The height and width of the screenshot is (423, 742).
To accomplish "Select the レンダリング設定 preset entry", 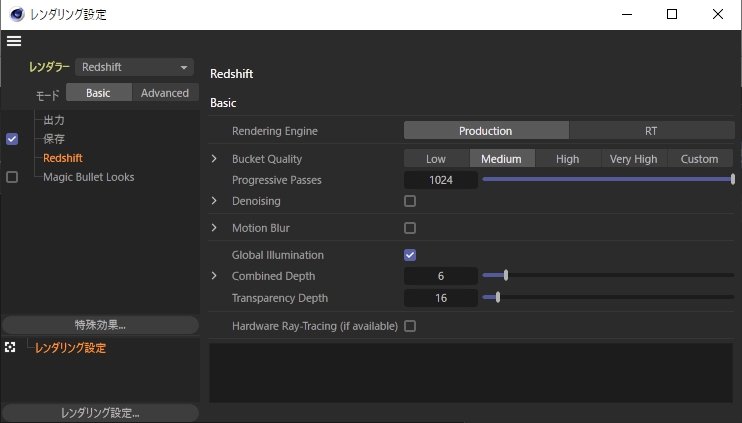I will coord(71,348).
